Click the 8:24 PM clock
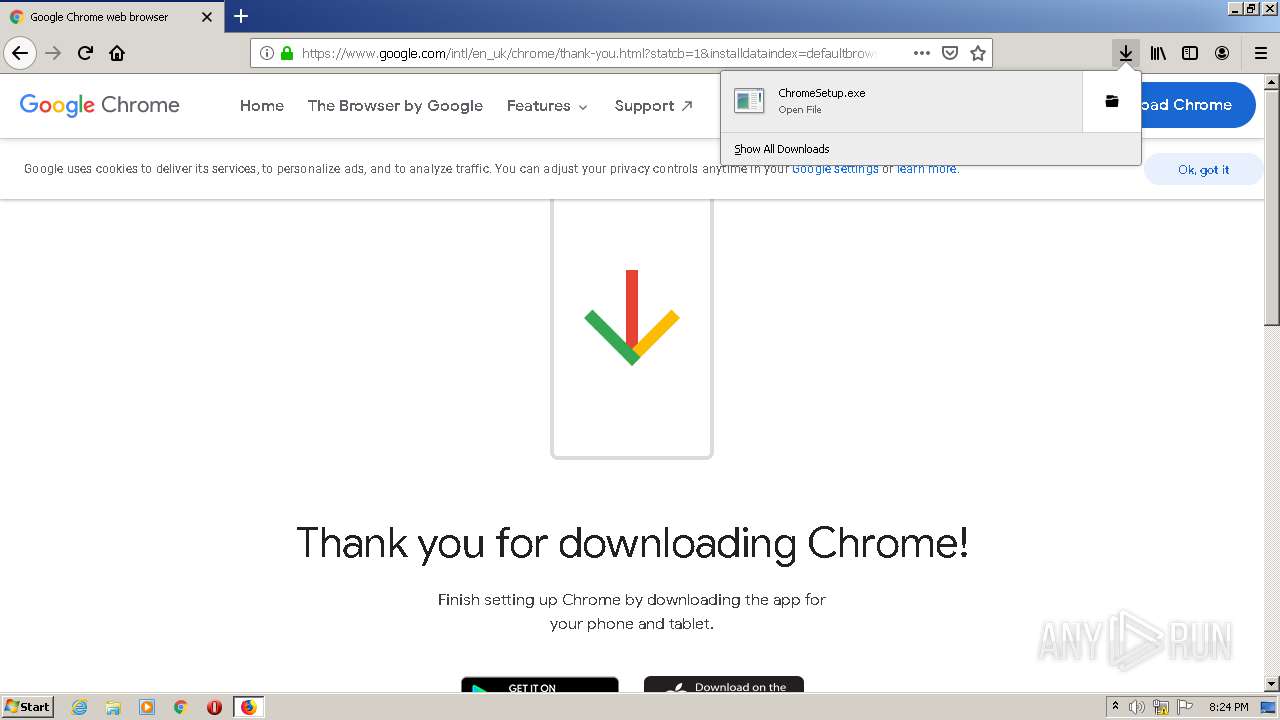 tap(1229, 707)
